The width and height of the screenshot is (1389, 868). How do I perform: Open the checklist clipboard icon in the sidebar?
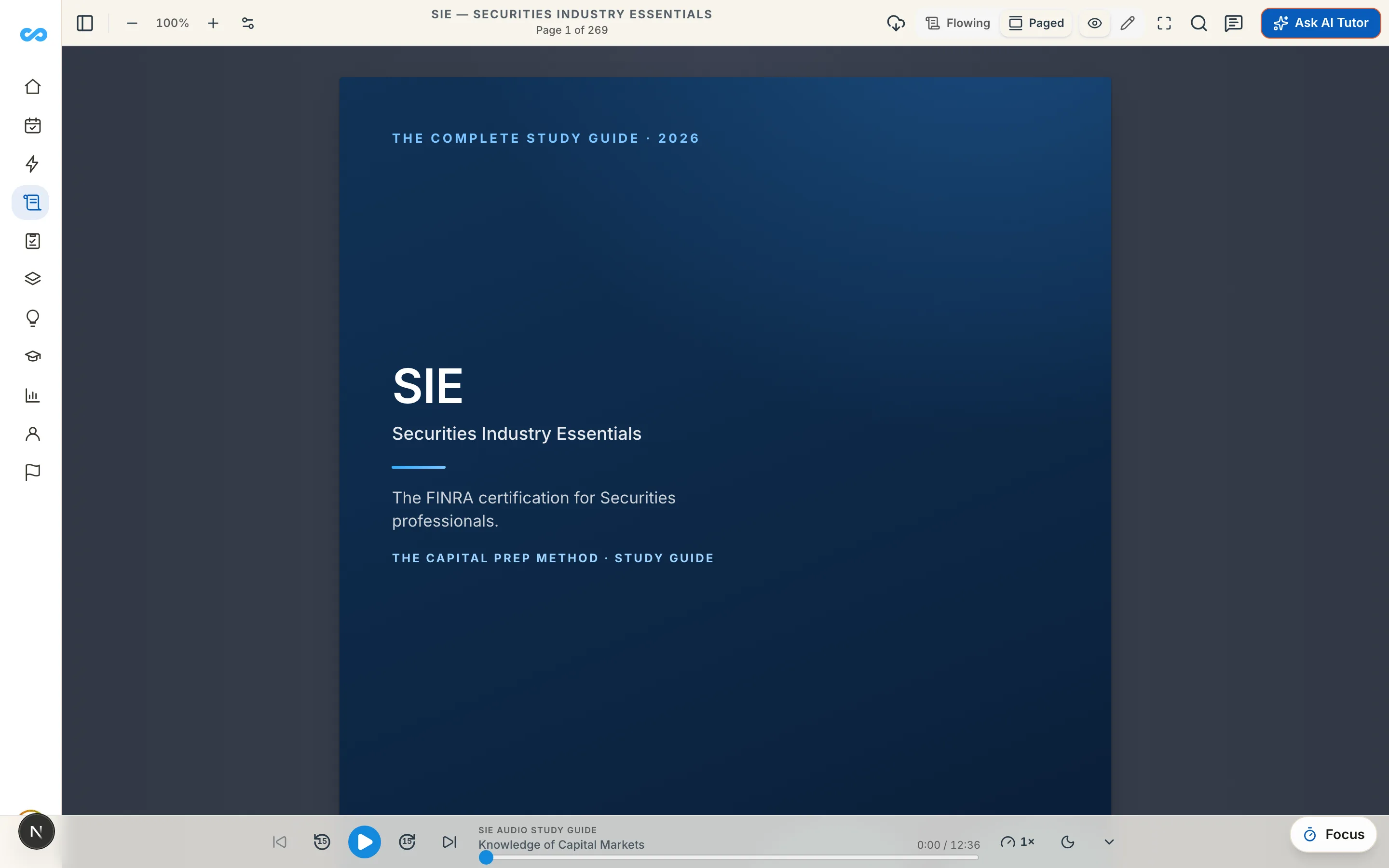(x=33, y=241)
